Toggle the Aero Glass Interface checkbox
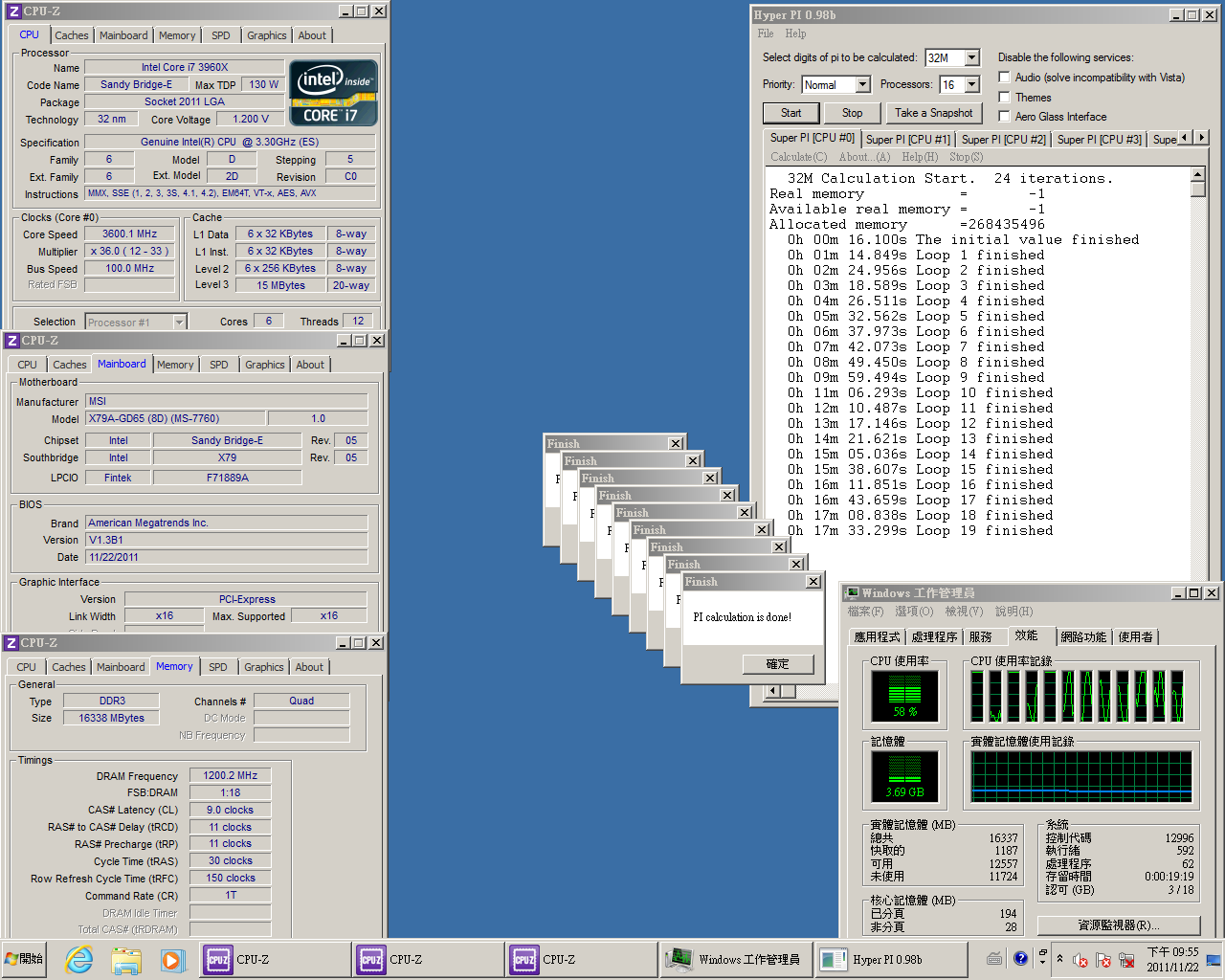1225x980 pixels. [x=1004, y=116]
